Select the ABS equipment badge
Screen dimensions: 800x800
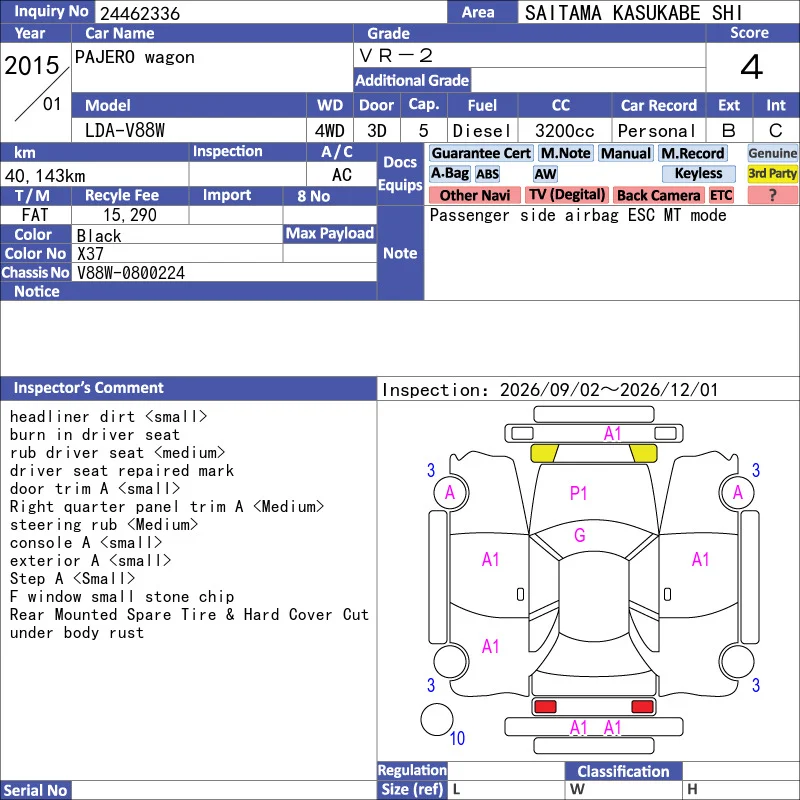[487, 174]
